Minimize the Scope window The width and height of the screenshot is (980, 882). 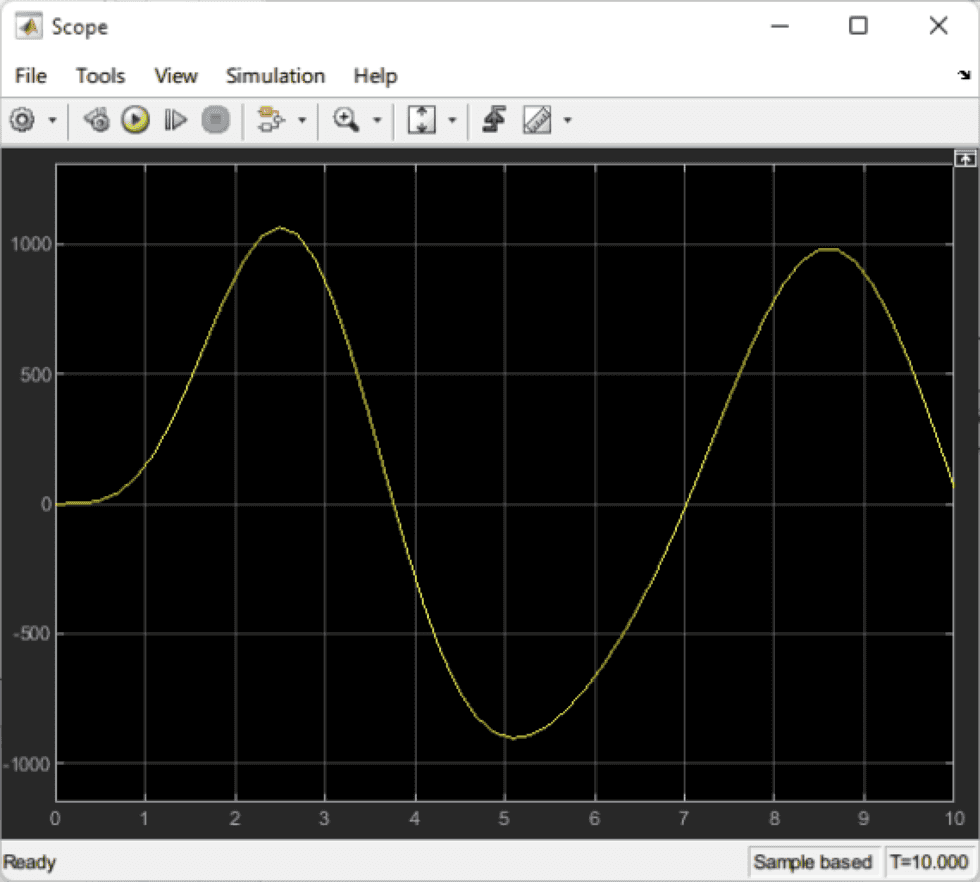(779, 26)
